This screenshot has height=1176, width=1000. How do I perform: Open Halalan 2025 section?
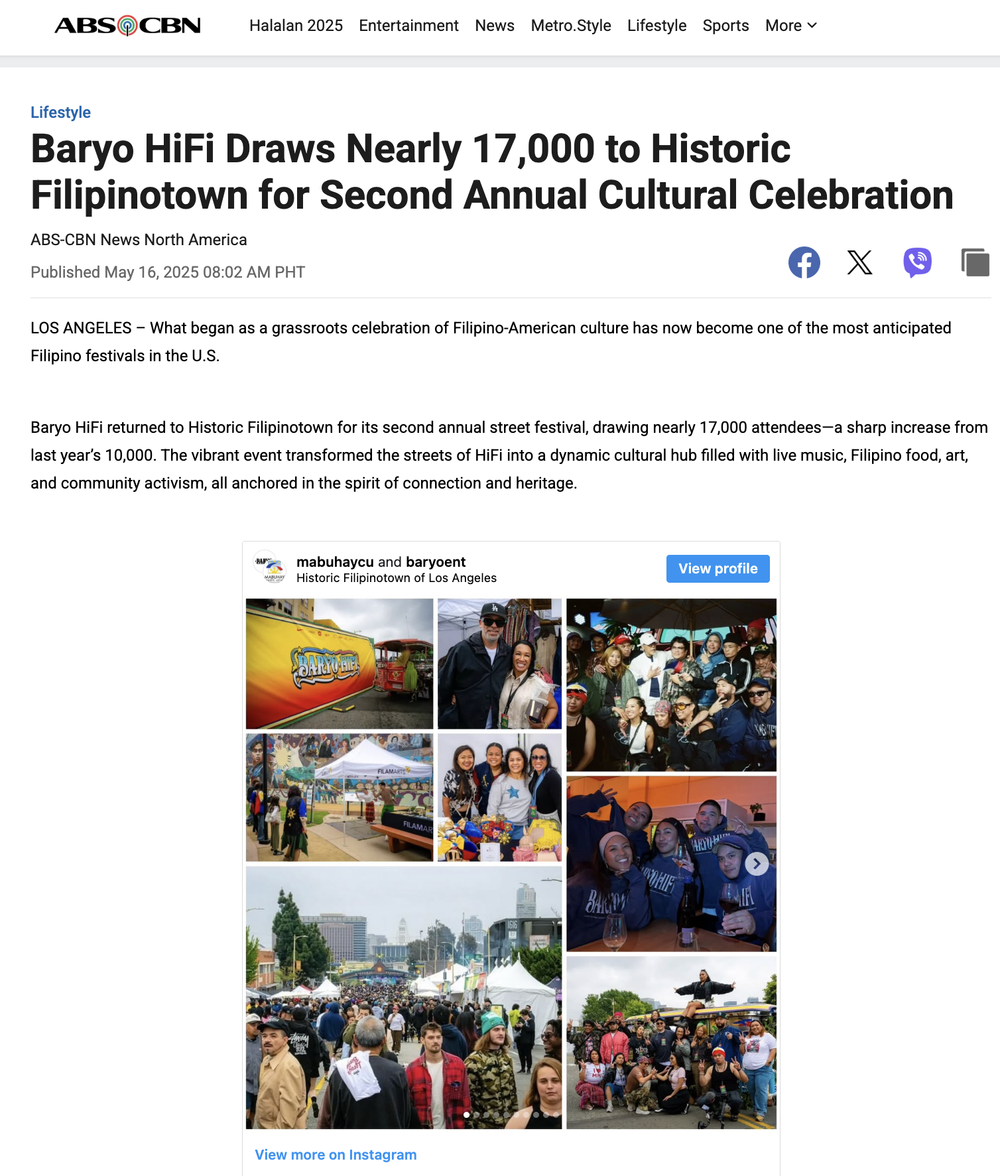pyautogui.click(x=296, y=26)
